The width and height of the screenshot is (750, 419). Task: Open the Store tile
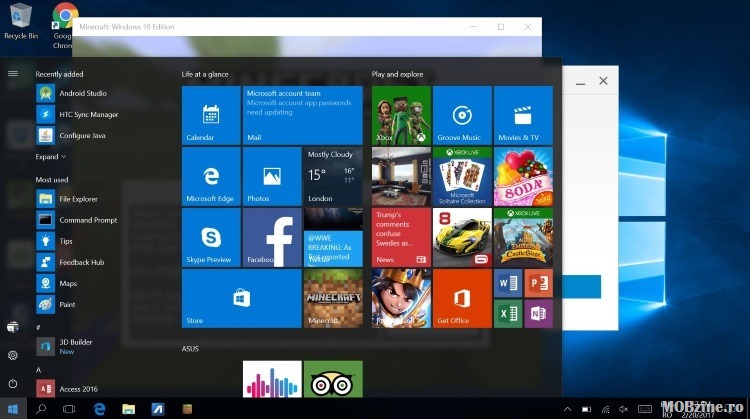(x=242, y=298)
